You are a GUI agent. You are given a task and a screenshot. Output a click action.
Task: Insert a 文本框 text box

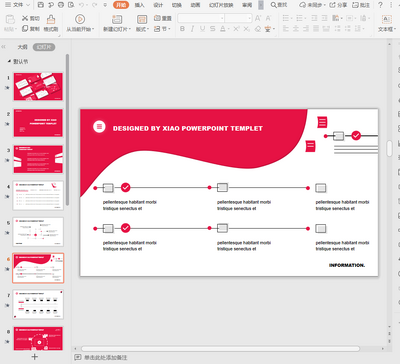click(x=387, y=23)
